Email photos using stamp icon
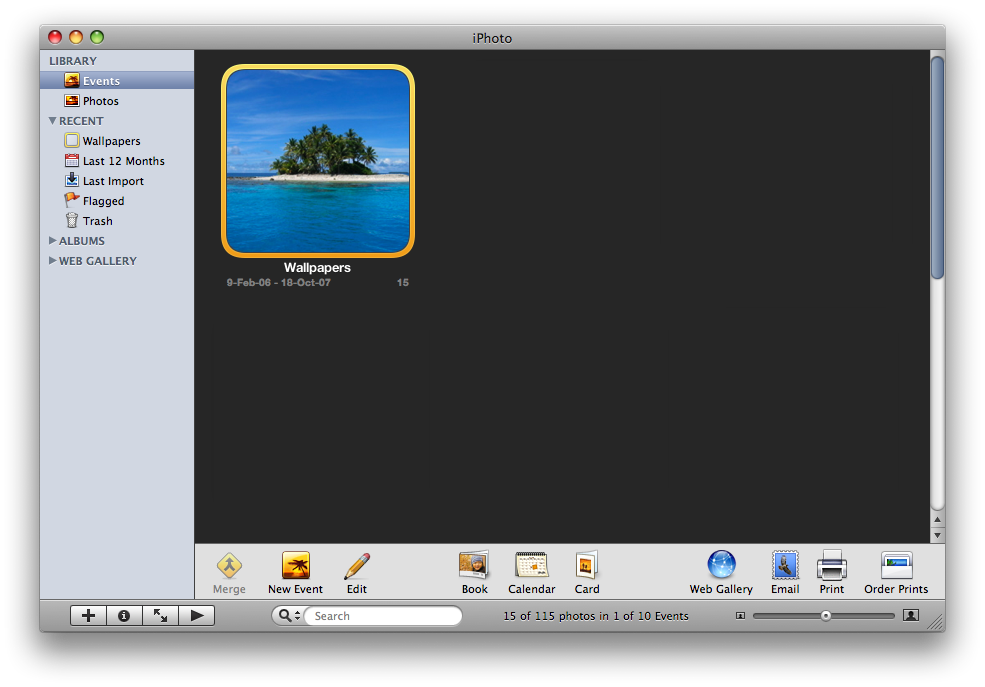 click(x=785, y=566)
